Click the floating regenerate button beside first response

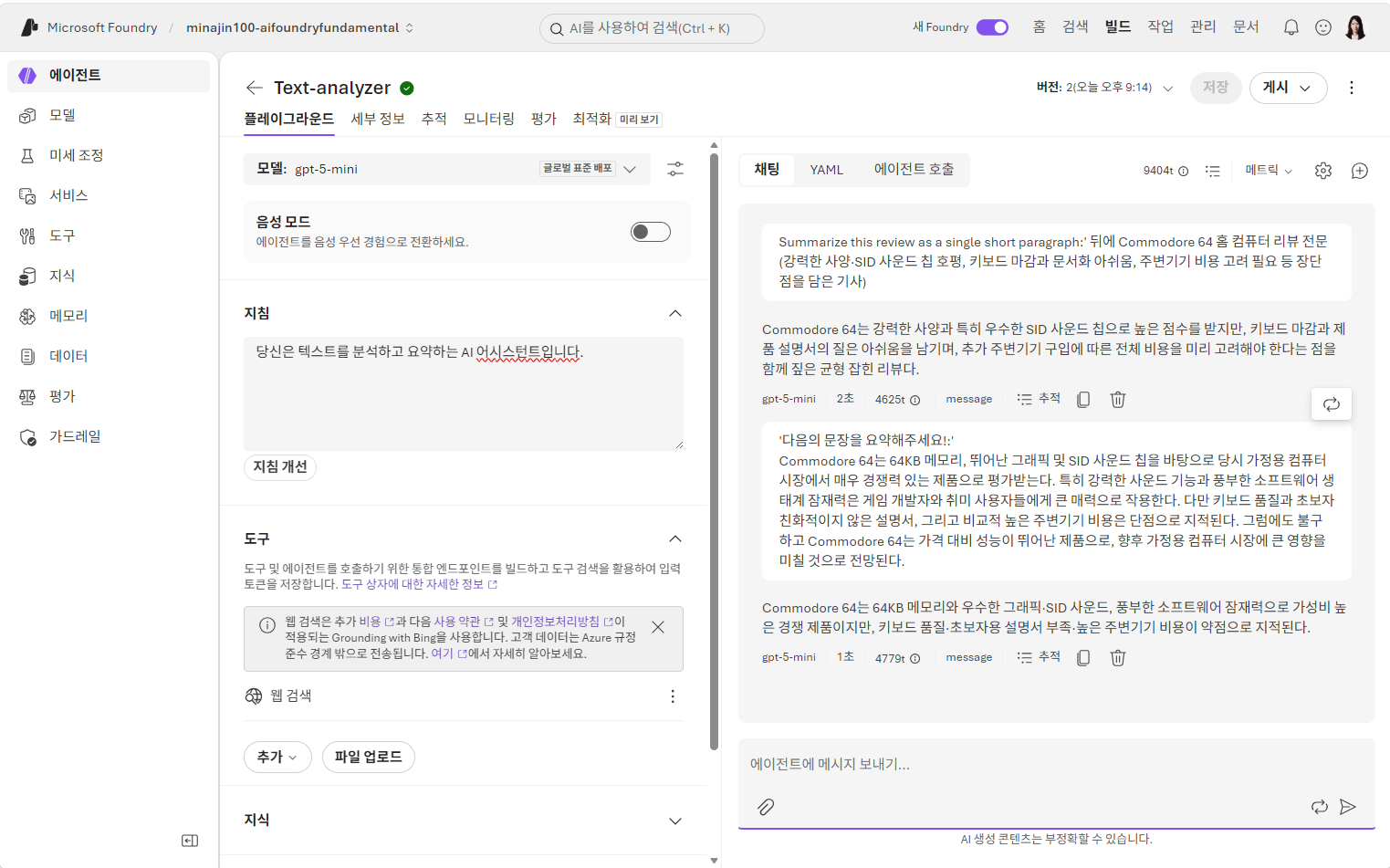(x=1332, y=404)
